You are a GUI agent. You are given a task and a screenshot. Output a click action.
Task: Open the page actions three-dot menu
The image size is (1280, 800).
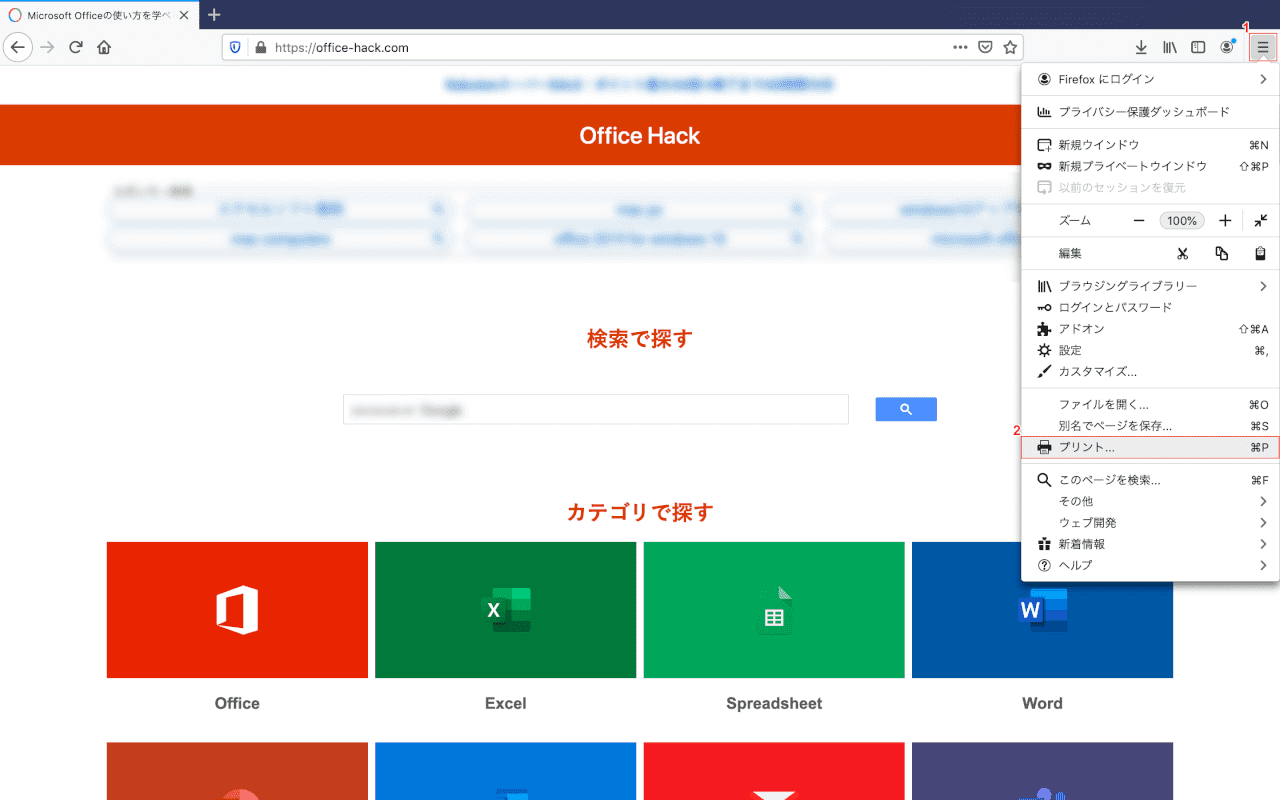click(960, 47)
